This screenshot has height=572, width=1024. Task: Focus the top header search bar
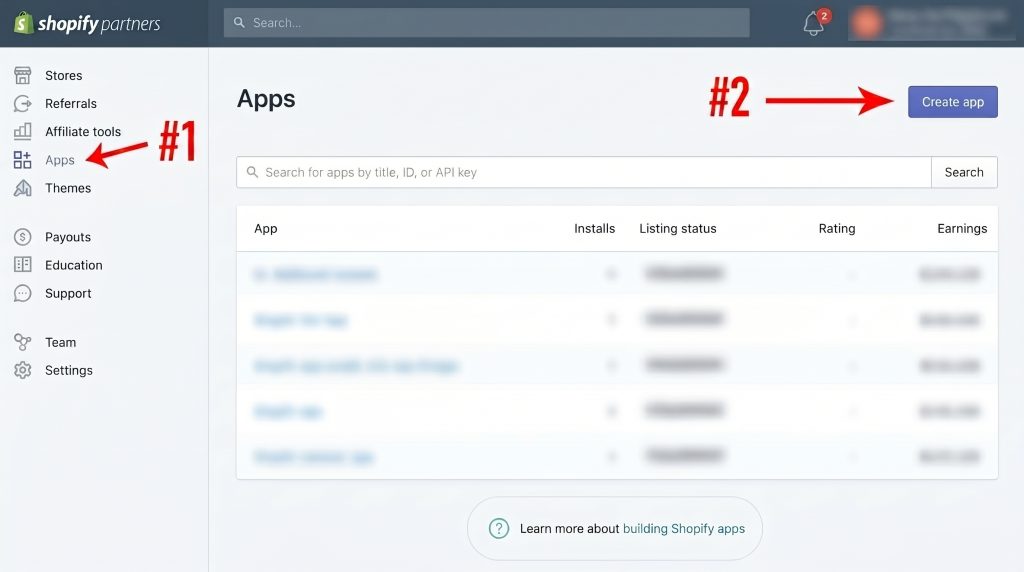point(487,23)
